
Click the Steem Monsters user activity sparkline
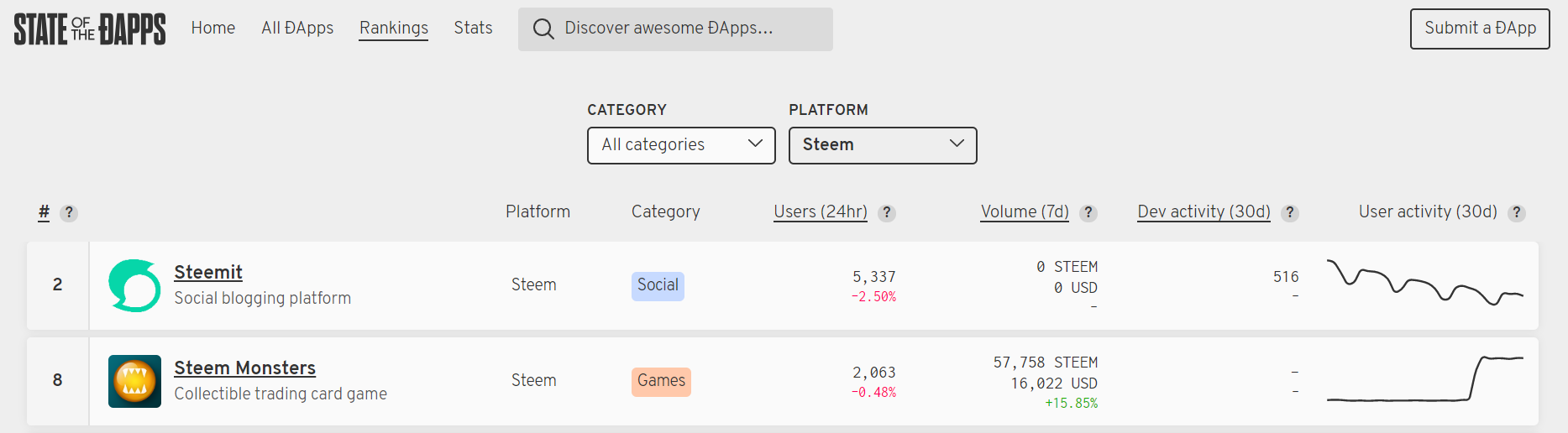click(1424, 379)
